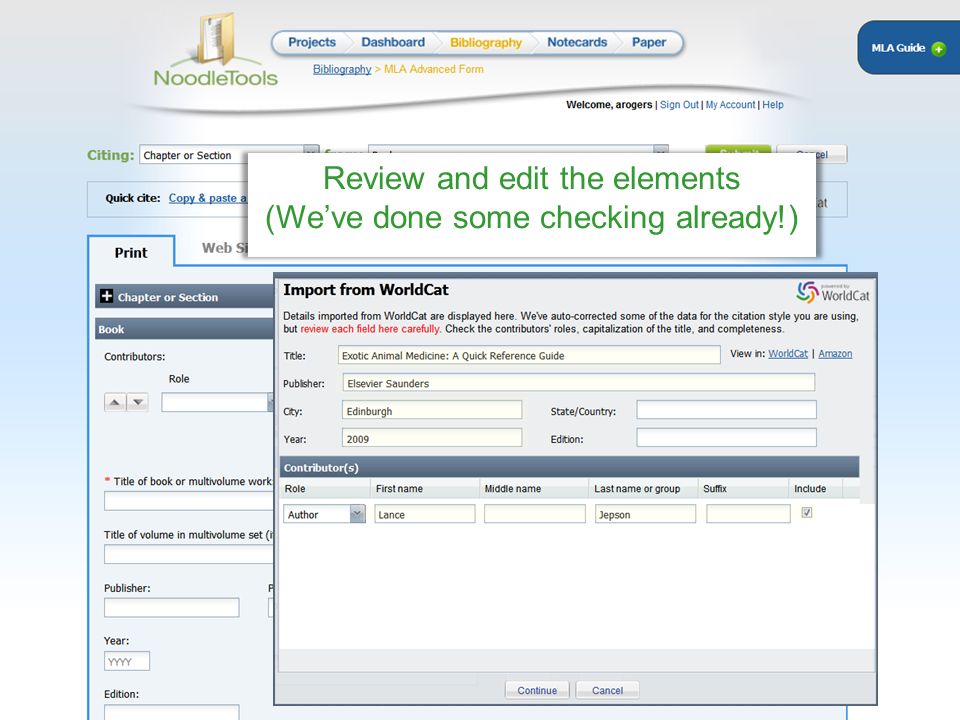Open the Projects tab
The width and height of the screenshot is (960, 720).
312,42
